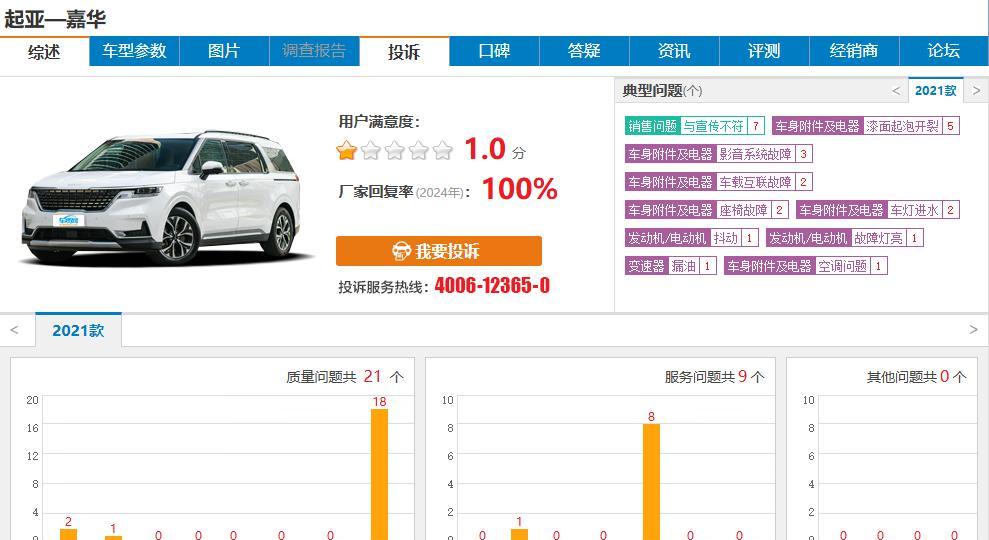Click the 漆面起泡开裂 problem tag

coord(865,126)
